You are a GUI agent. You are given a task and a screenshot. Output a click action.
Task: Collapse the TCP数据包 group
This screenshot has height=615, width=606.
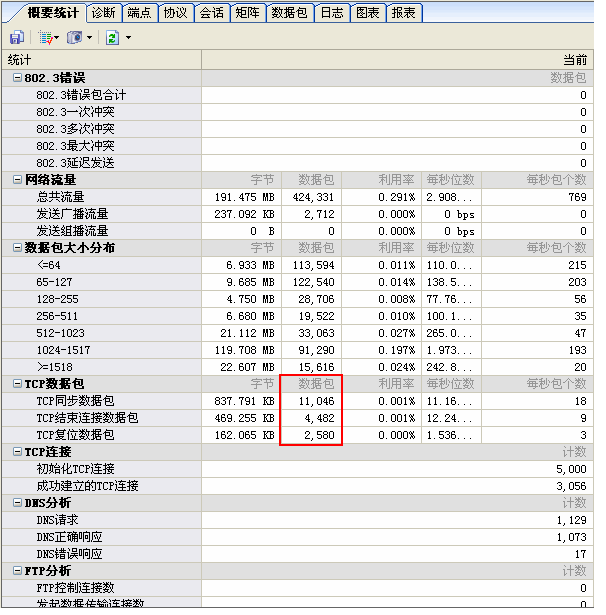[17, 384]
